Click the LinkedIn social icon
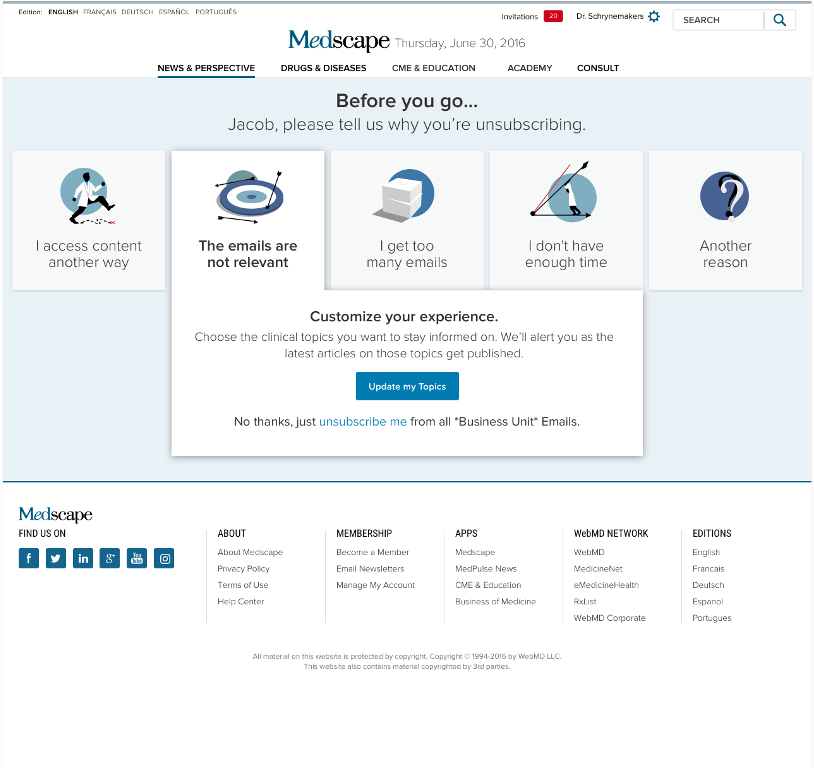Screen dimensions: 814x768 click(83, 558)
